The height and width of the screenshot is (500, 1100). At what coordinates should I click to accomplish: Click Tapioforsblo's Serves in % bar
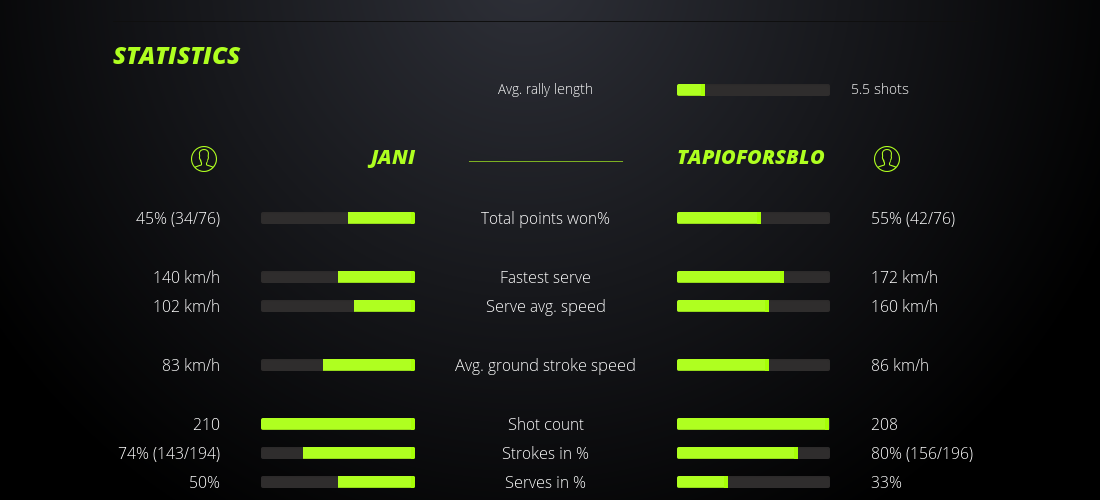pos(753,482)
